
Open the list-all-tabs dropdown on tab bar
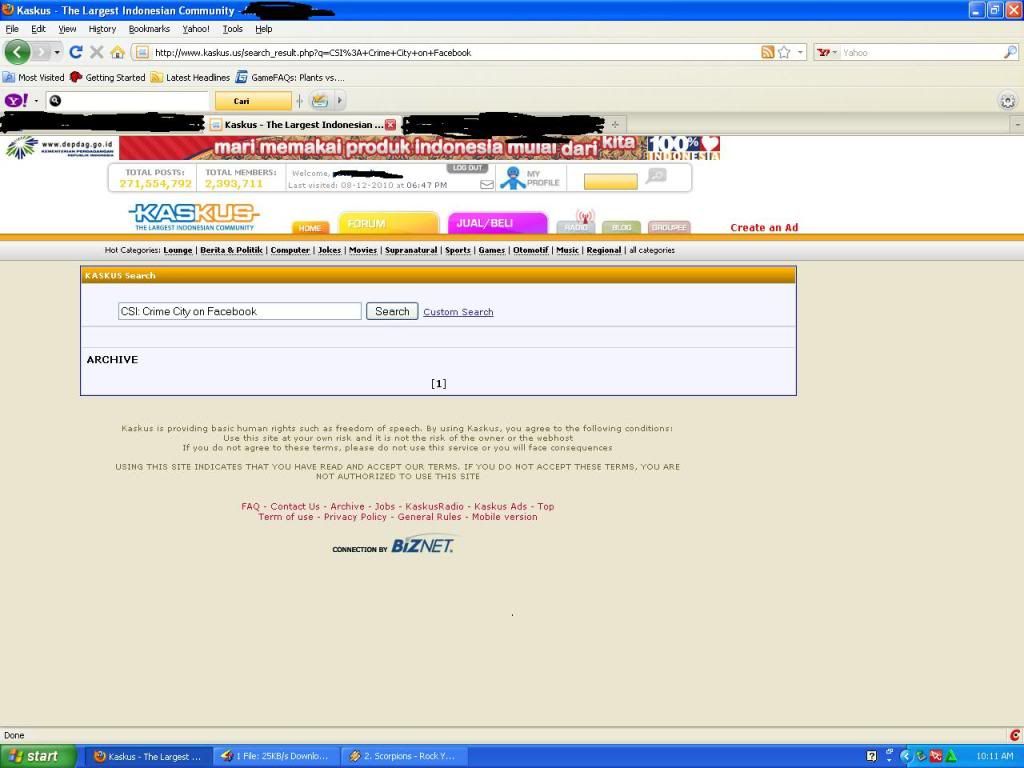point(1017,124)
